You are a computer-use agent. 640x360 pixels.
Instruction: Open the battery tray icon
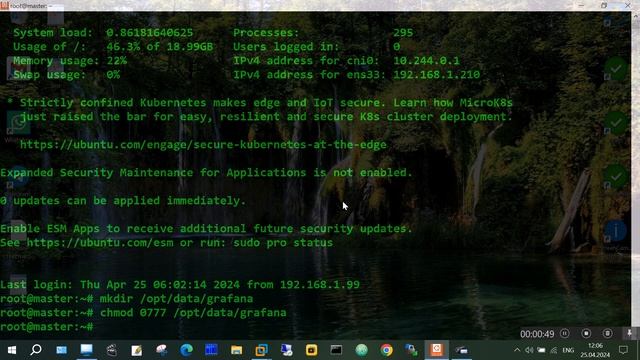541,350
